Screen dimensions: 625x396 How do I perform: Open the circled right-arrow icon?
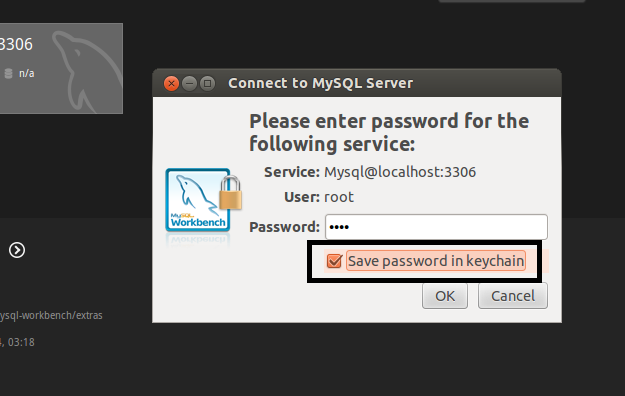pos(17,250)
